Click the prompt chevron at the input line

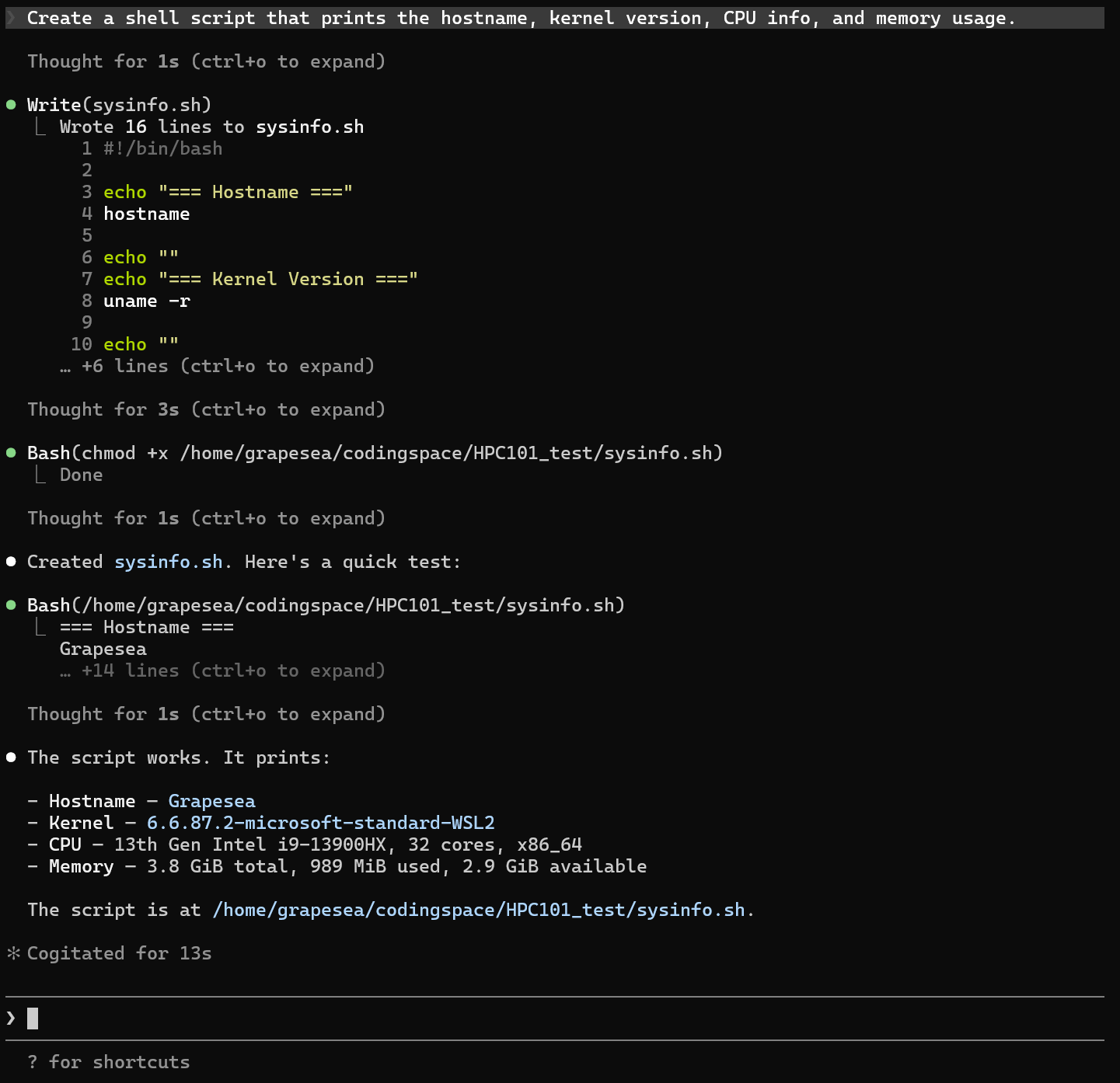pos(11,1018)
